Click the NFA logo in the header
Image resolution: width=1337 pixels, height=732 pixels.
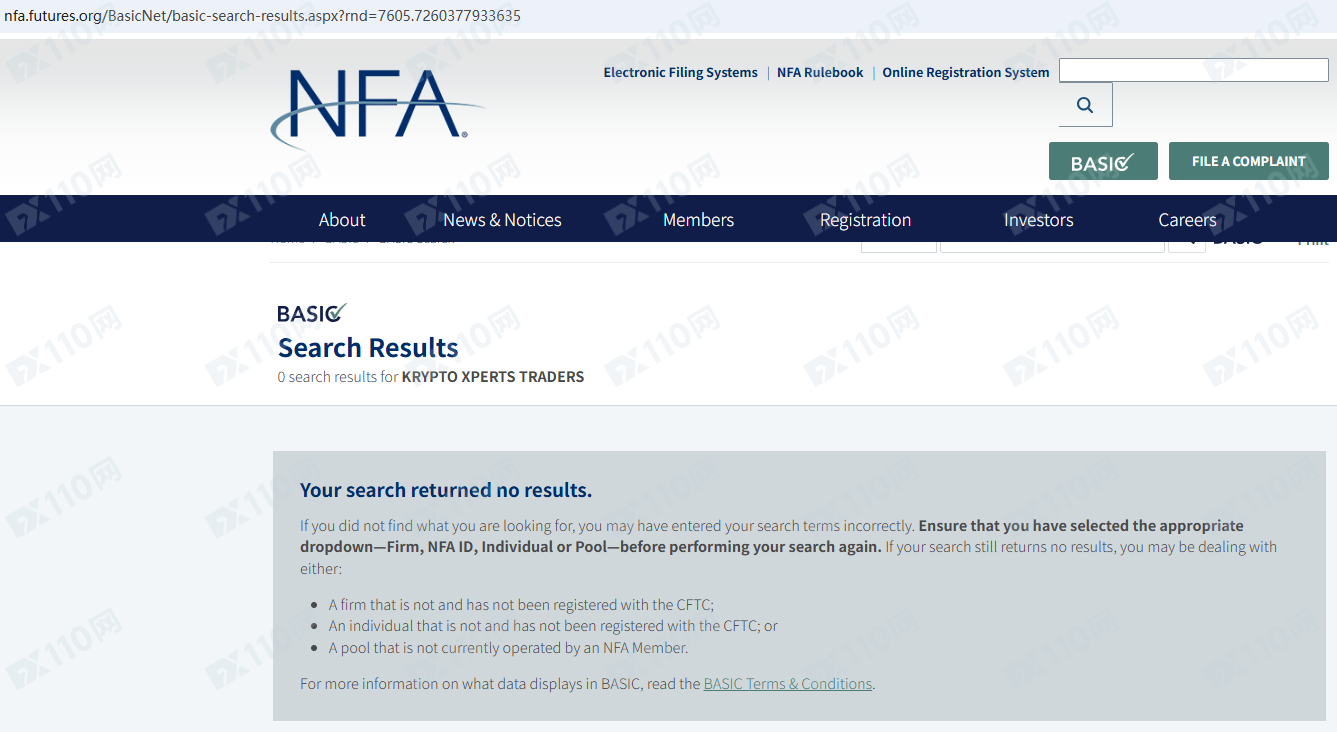[377, 108]
